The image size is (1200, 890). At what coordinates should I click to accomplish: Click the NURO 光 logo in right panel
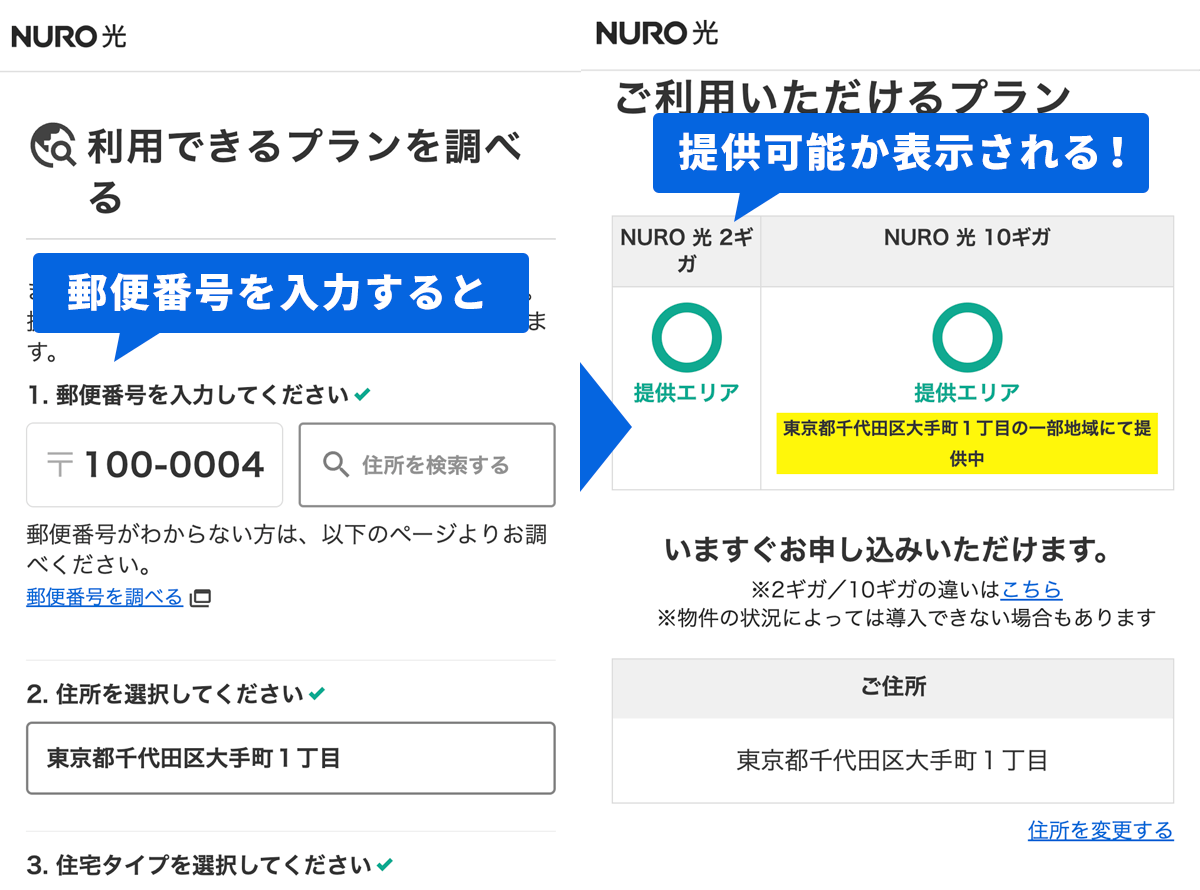[x=656, y=33]
